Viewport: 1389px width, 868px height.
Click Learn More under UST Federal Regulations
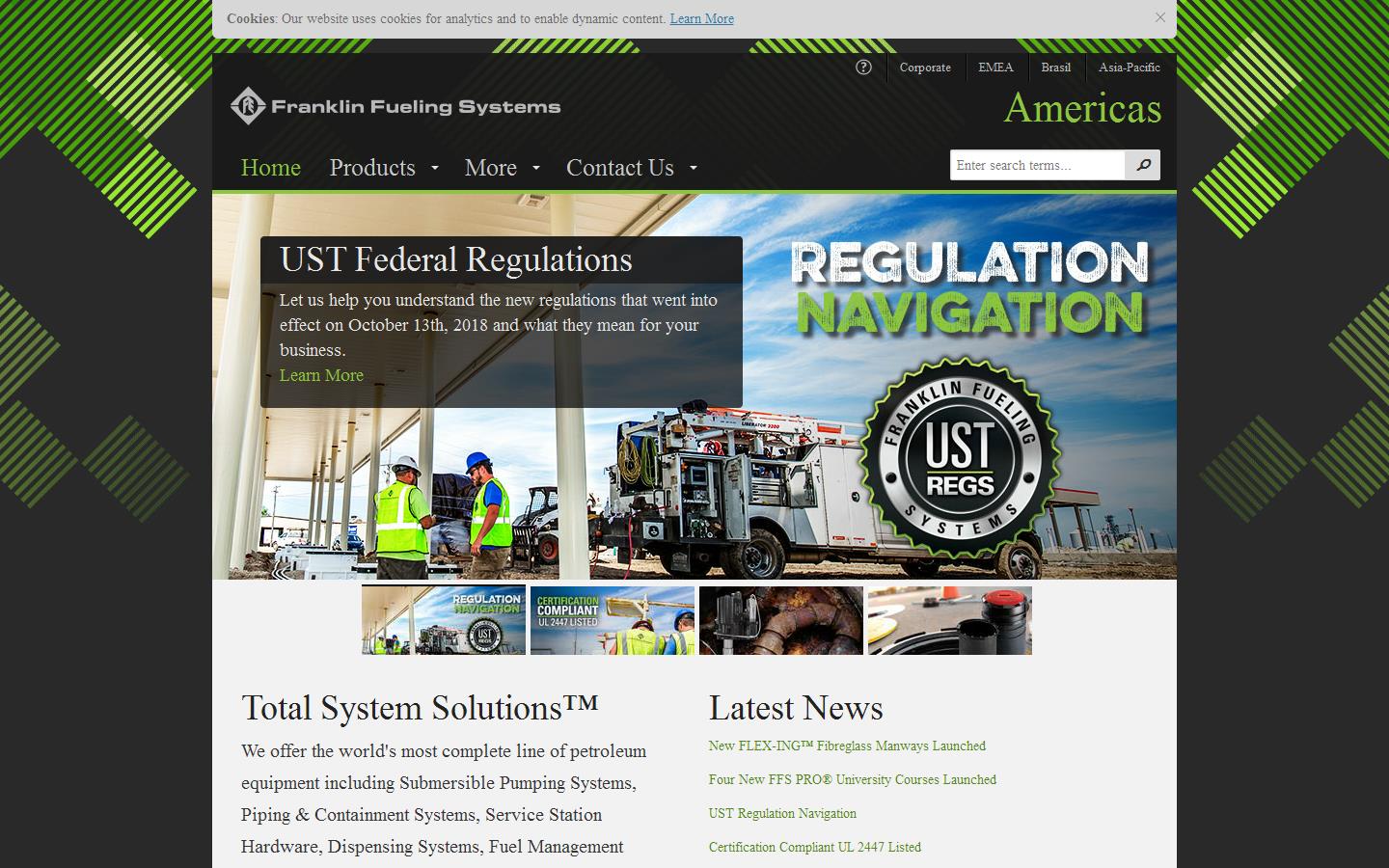click(x=320, y=375)
